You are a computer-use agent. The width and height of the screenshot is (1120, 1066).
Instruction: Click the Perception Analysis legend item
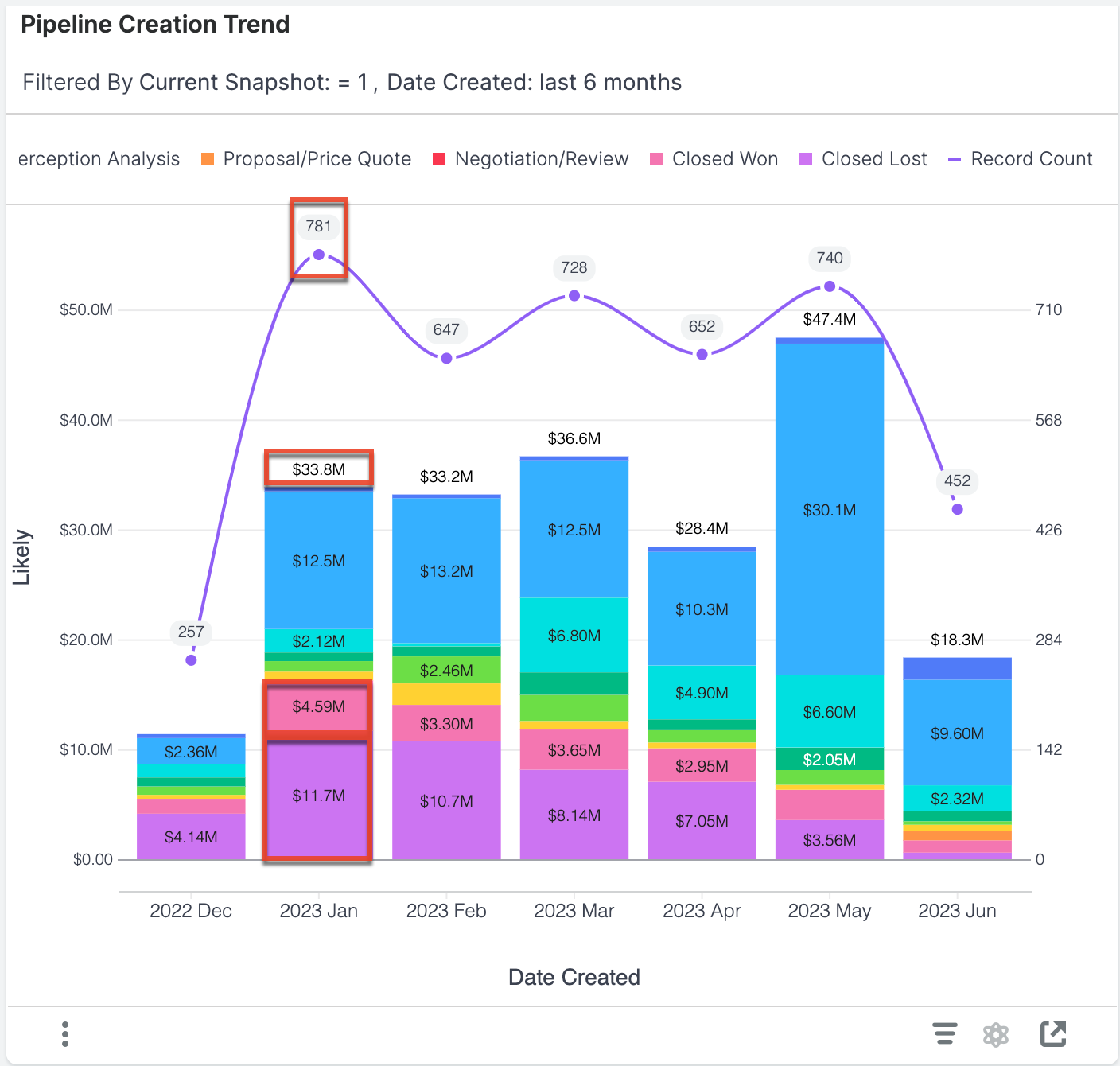click(x=99, y=158)
